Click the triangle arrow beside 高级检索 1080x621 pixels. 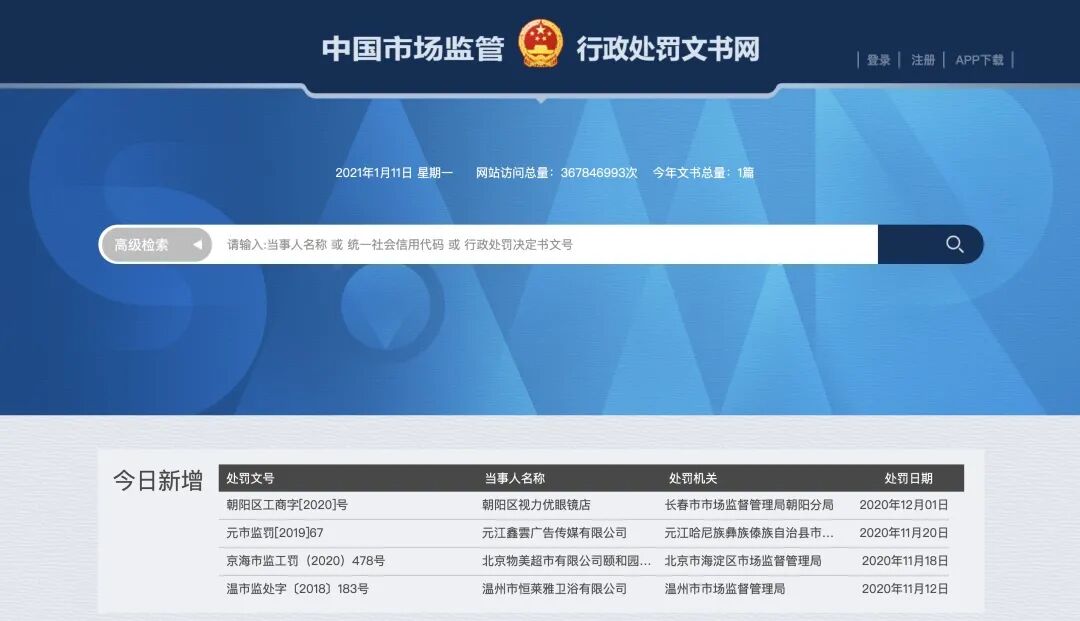197,244
